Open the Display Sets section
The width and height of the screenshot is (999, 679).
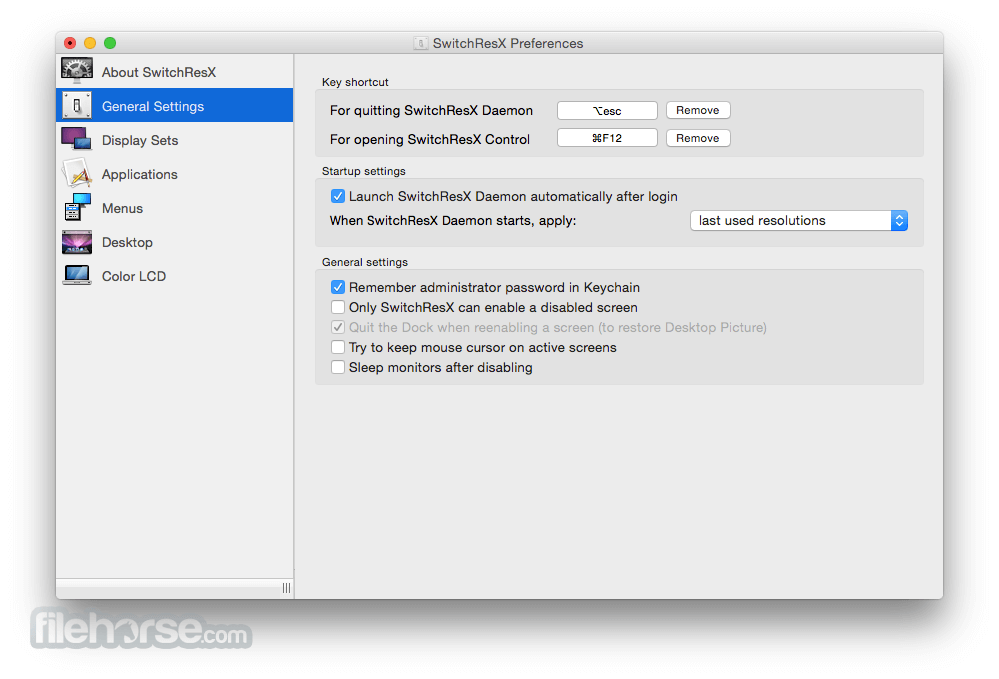(x=140, y=140)
